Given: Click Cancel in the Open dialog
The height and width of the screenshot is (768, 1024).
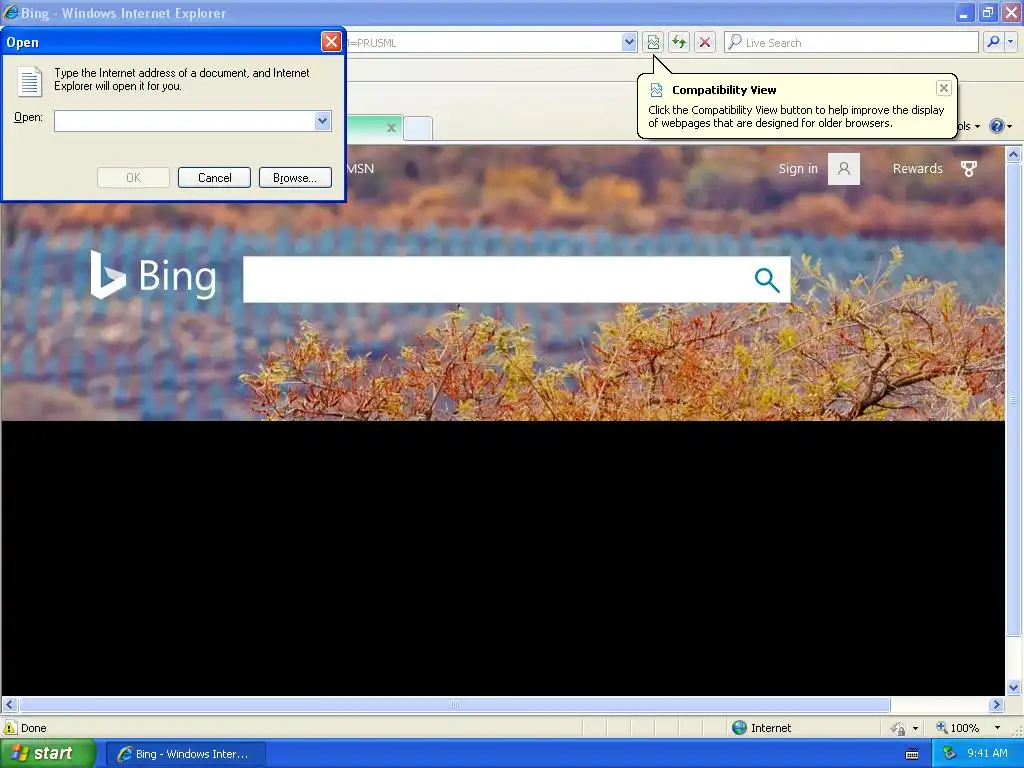Looking at the screenshot, I should click(x=214, y=178).
